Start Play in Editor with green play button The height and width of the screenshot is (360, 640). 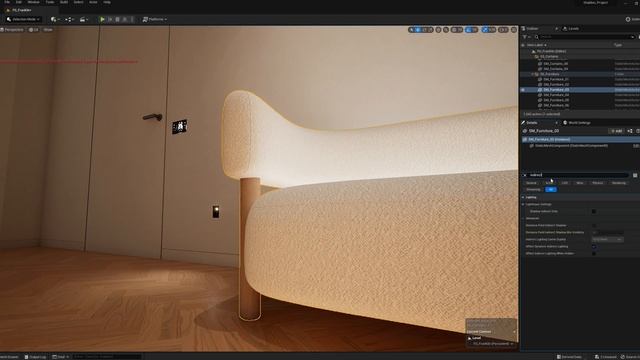tap(102, 19)
